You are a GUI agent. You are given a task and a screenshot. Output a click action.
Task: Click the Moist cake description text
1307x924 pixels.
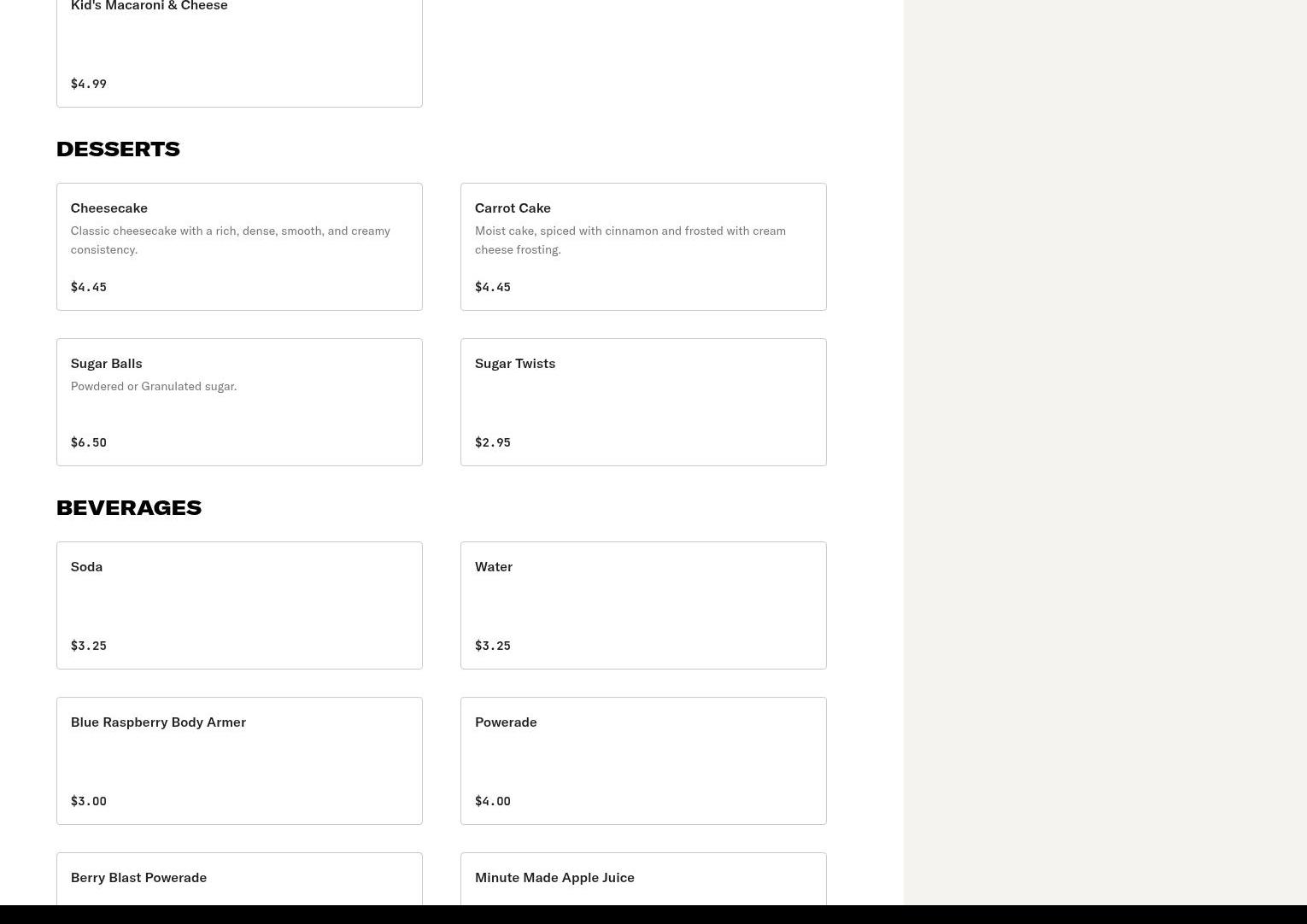pyautogui.click(x=630, y=240)
